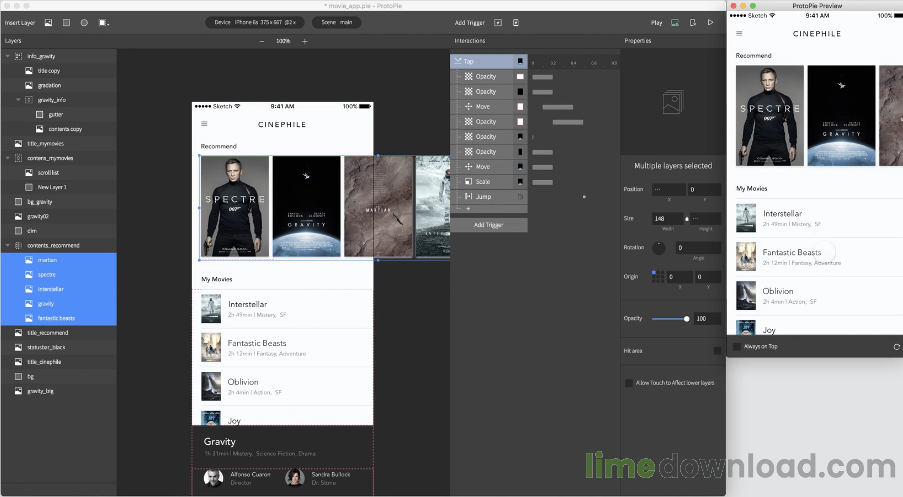This screenshot has width=903, height=497.
Task: Toggle the size aspect ratio lock
Action: [x=686, y=219]
